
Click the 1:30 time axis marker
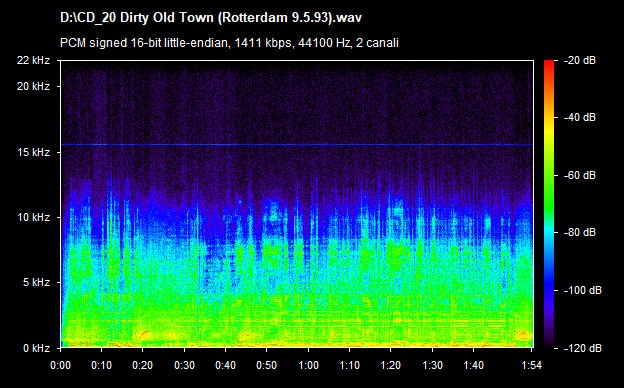[433, 365]
